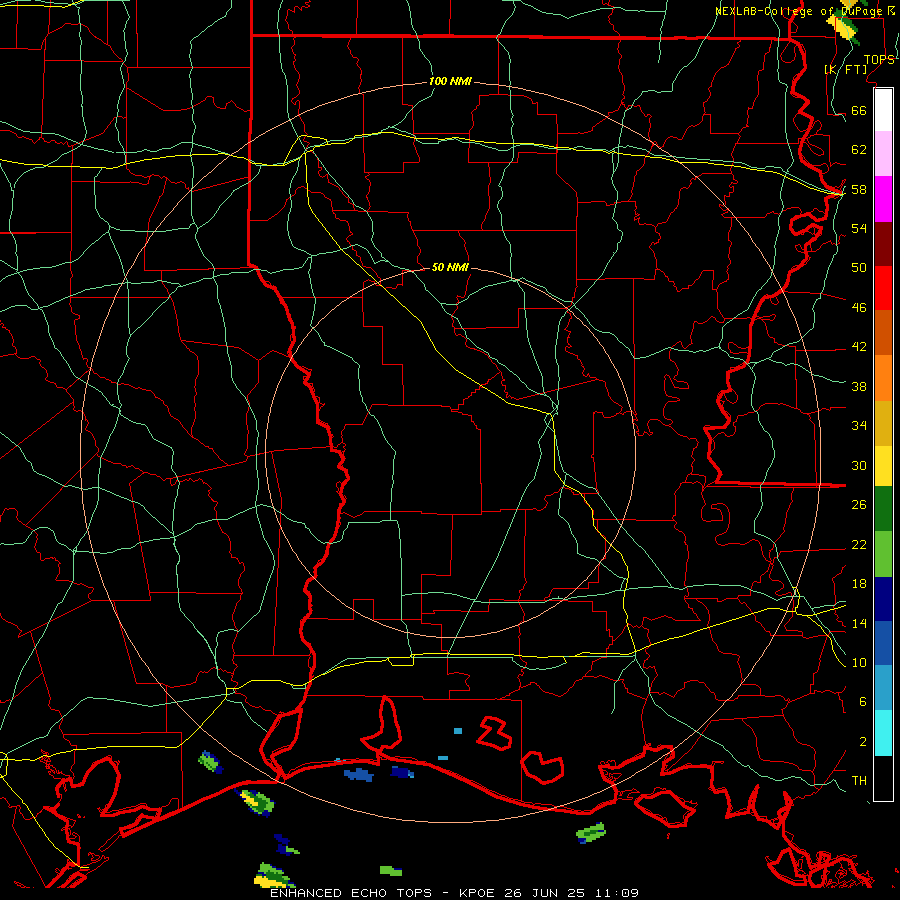Click the legend value 66
This screenshot has width=900, height=900.
[859, 110]
